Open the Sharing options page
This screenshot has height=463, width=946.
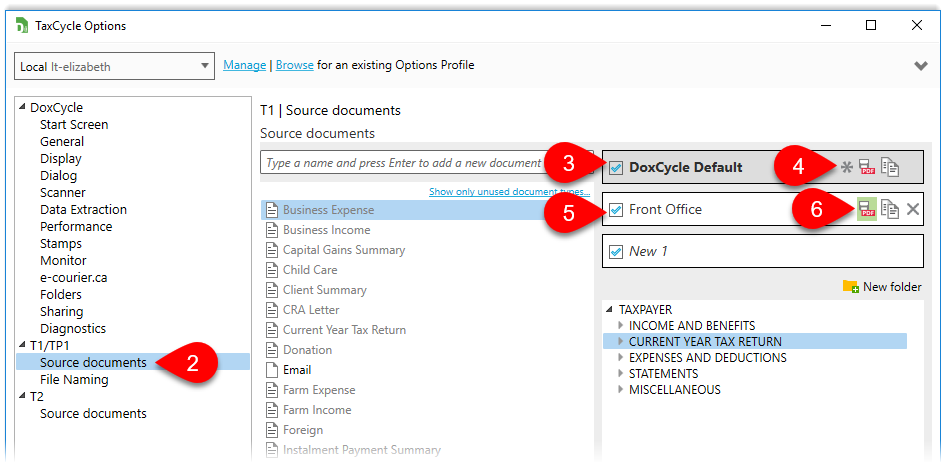(62, 311)
